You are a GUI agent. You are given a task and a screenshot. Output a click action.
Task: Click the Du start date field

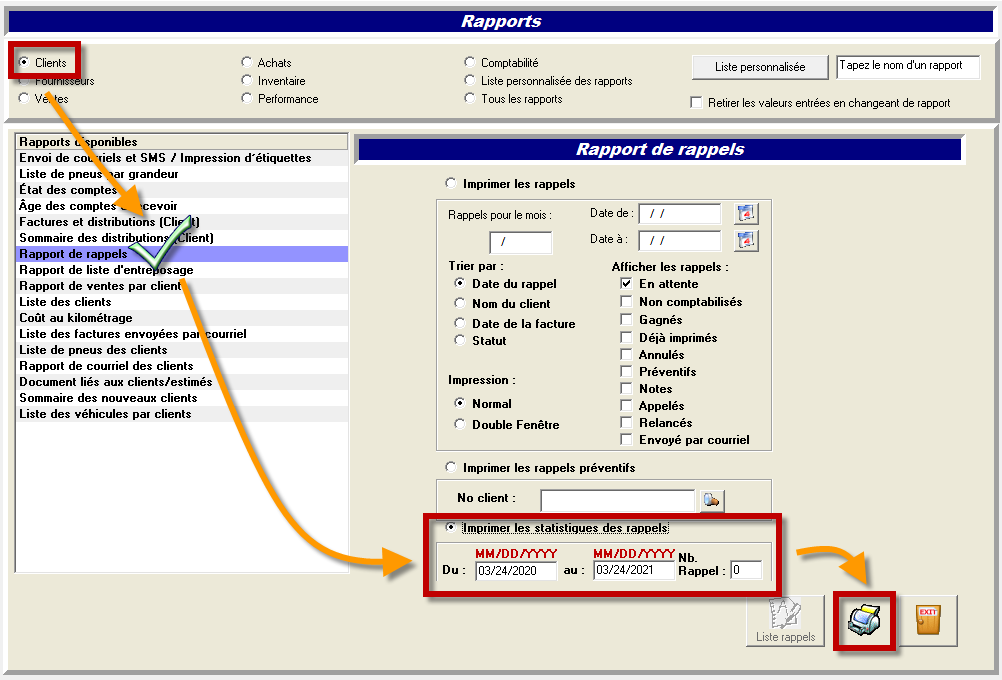pos(516,570)
